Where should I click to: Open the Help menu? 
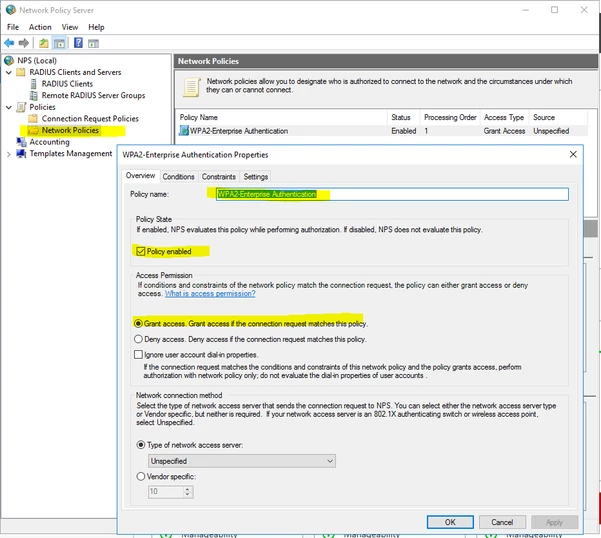pyautogui.click(x=96, y=27)
